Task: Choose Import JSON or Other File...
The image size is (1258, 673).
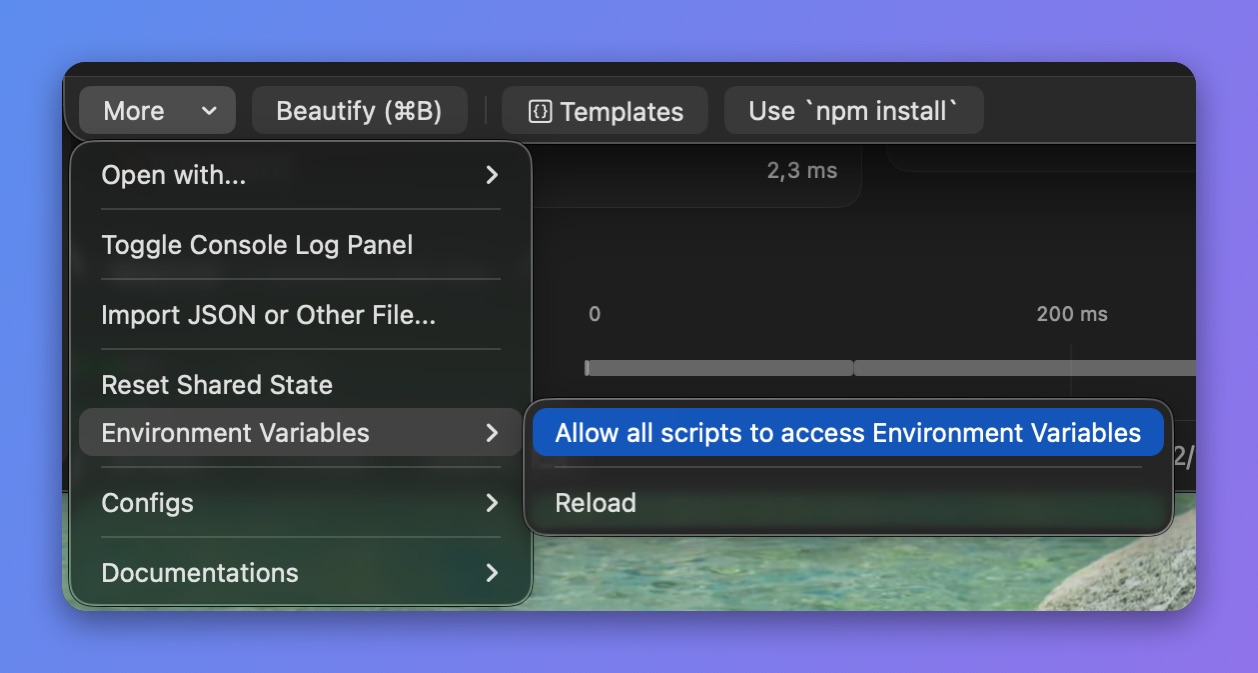Action: pos(300,315)
